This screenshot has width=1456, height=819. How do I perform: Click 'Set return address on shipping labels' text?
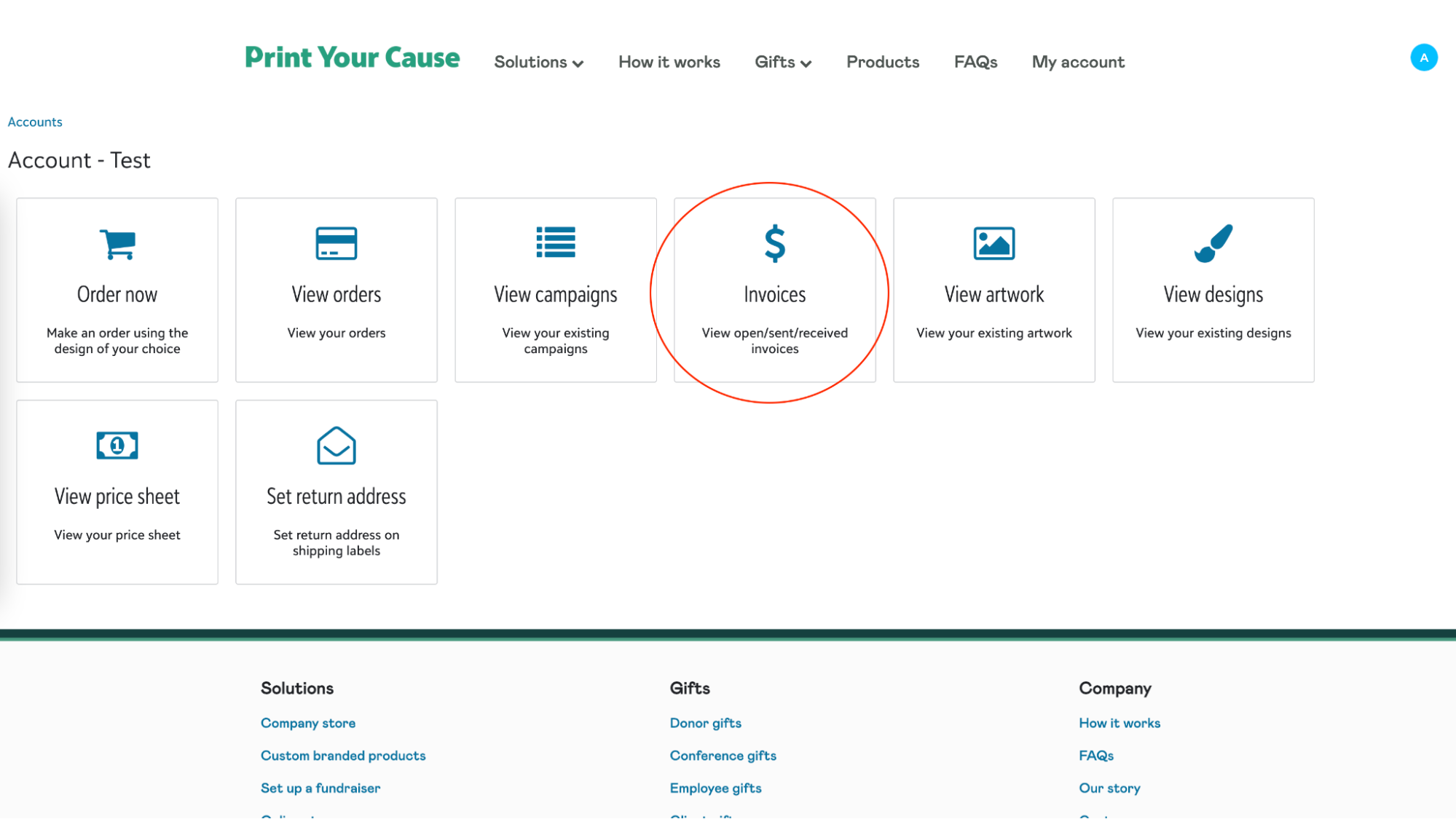337,542
